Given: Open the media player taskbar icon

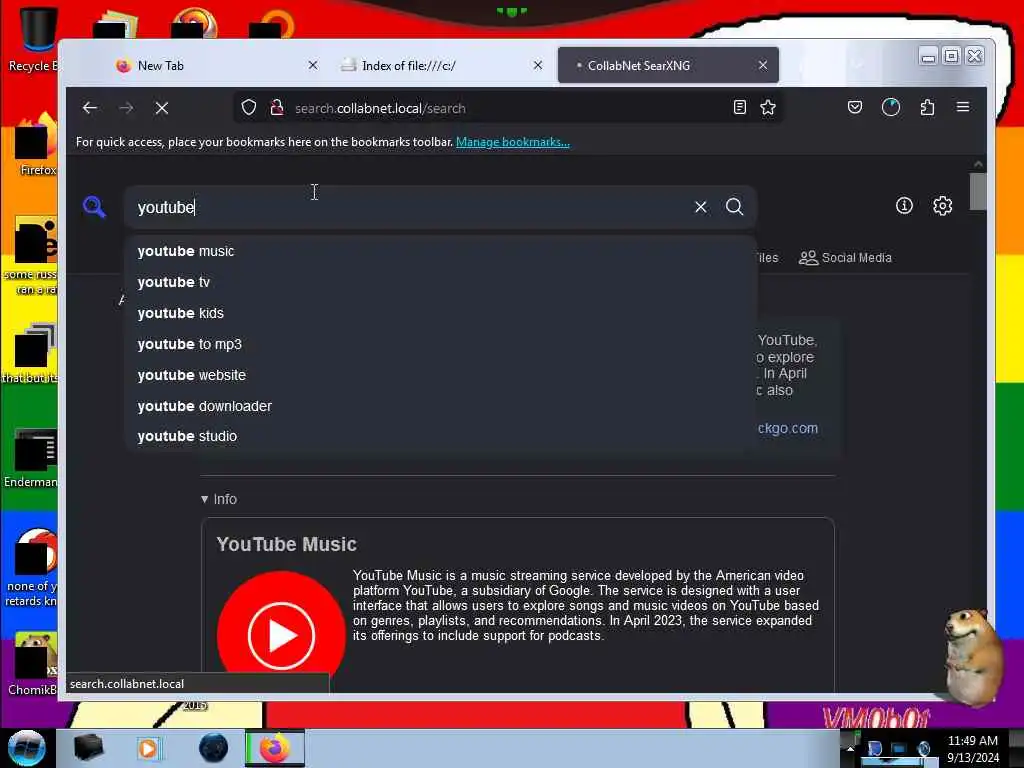Looking at the screenshot, I should 148,748.
